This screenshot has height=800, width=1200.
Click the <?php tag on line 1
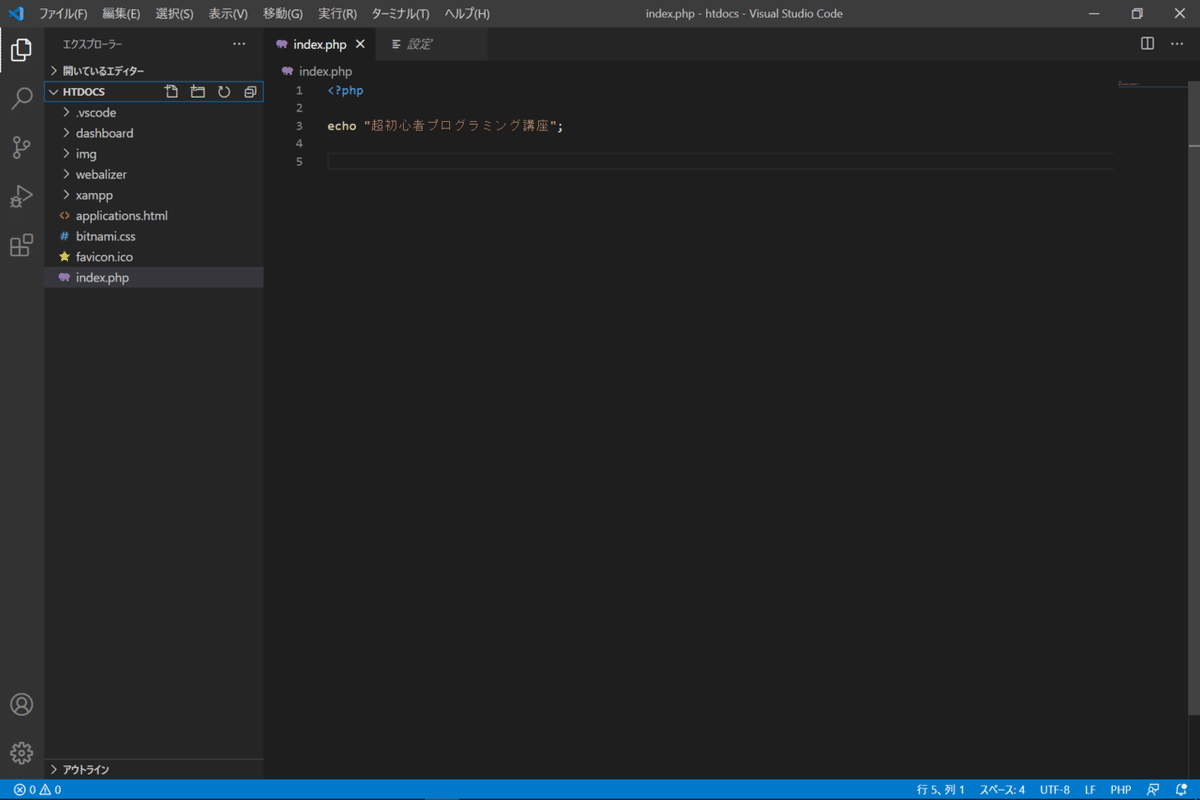[x=345, y=91]
